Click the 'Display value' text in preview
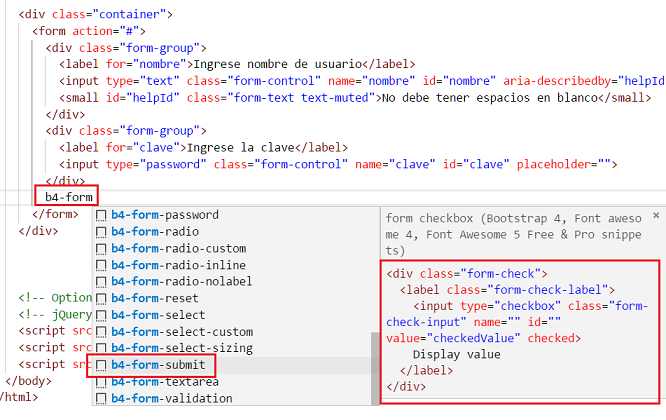The height and width of the screenshot is (420, 666). tap(457, 355)
